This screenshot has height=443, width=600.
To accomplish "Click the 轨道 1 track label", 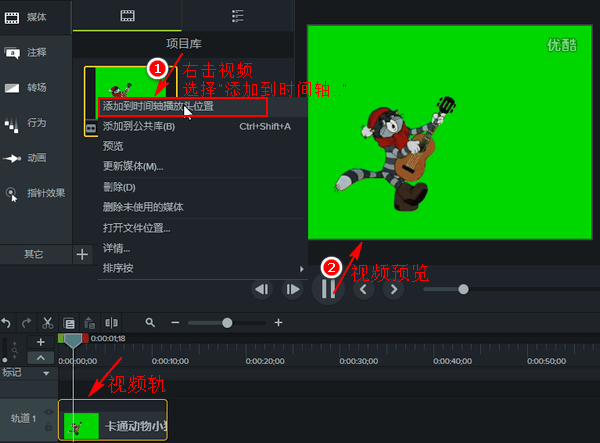I will point(23,419).
